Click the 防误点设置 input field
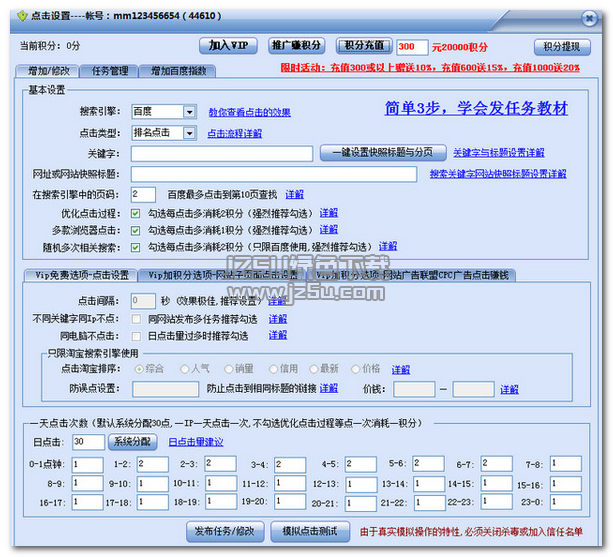This screenshot has width=613, height=557. click(165, 389)
